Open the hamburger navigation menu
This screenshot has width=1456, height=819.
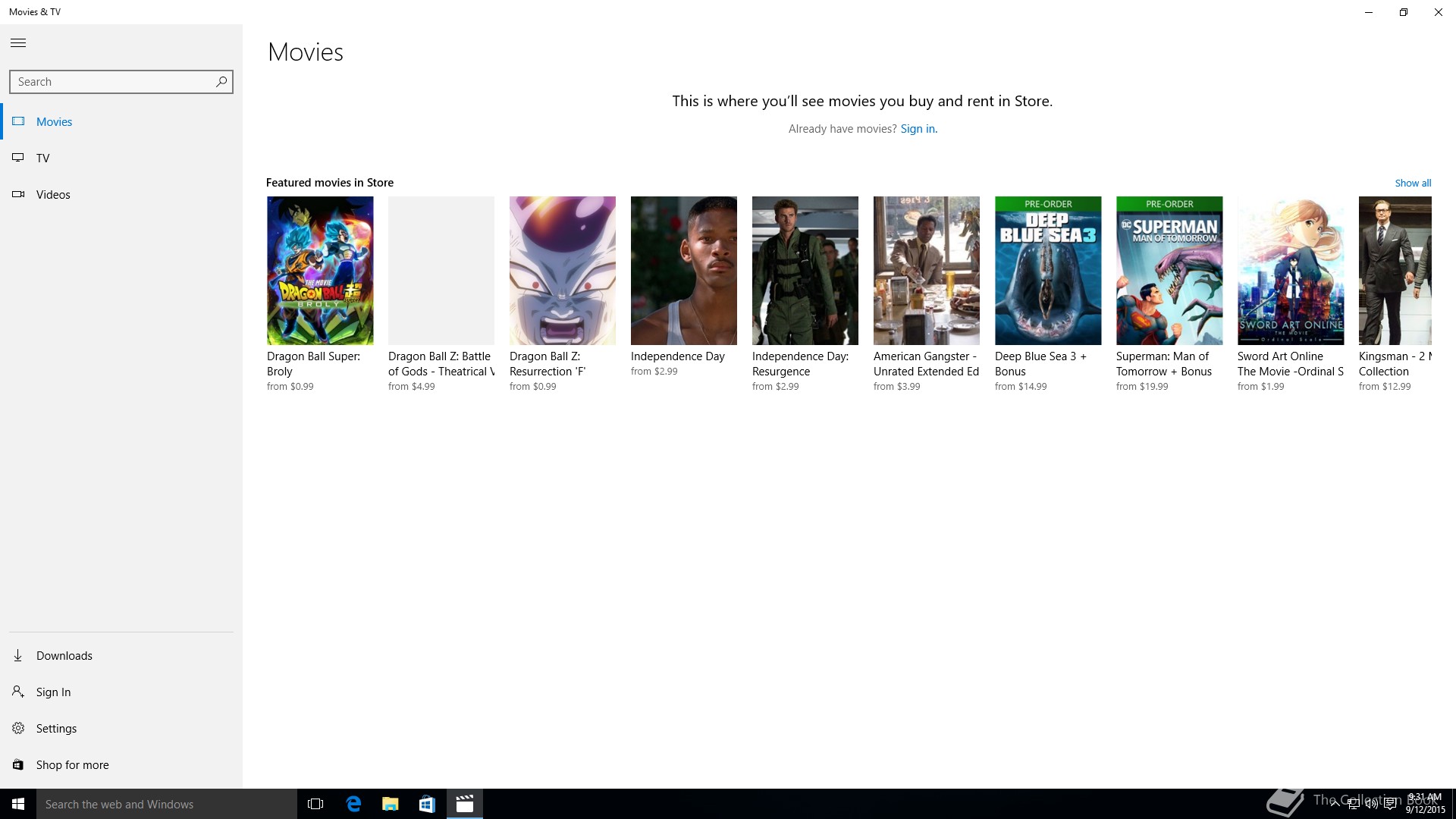pyautogui.click(x=18, y=43)
